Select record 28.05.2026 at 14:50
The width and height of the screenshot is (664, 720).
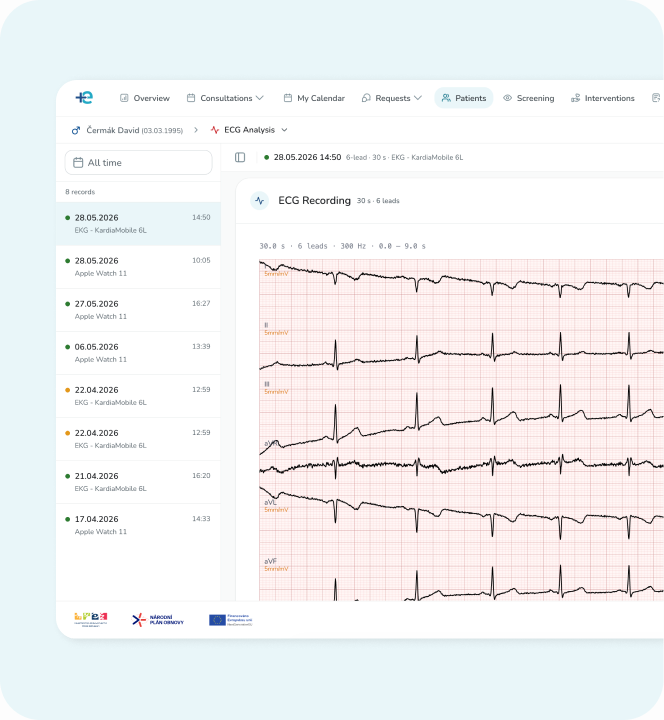tap(138, 224)
